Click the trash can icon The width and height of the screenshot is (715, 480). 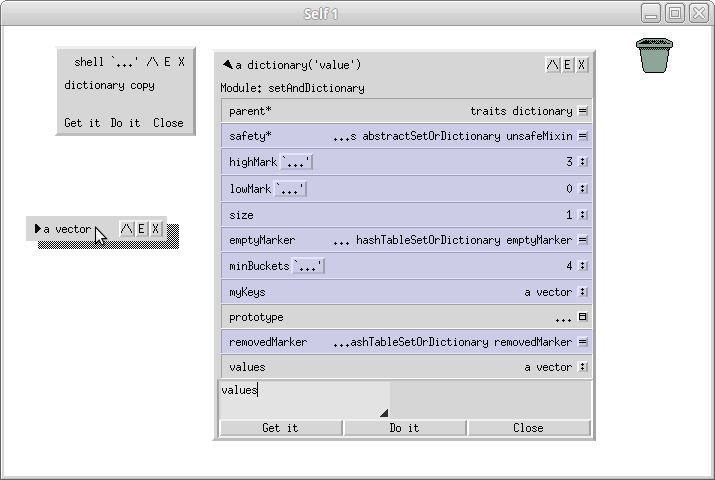[652, 55]
